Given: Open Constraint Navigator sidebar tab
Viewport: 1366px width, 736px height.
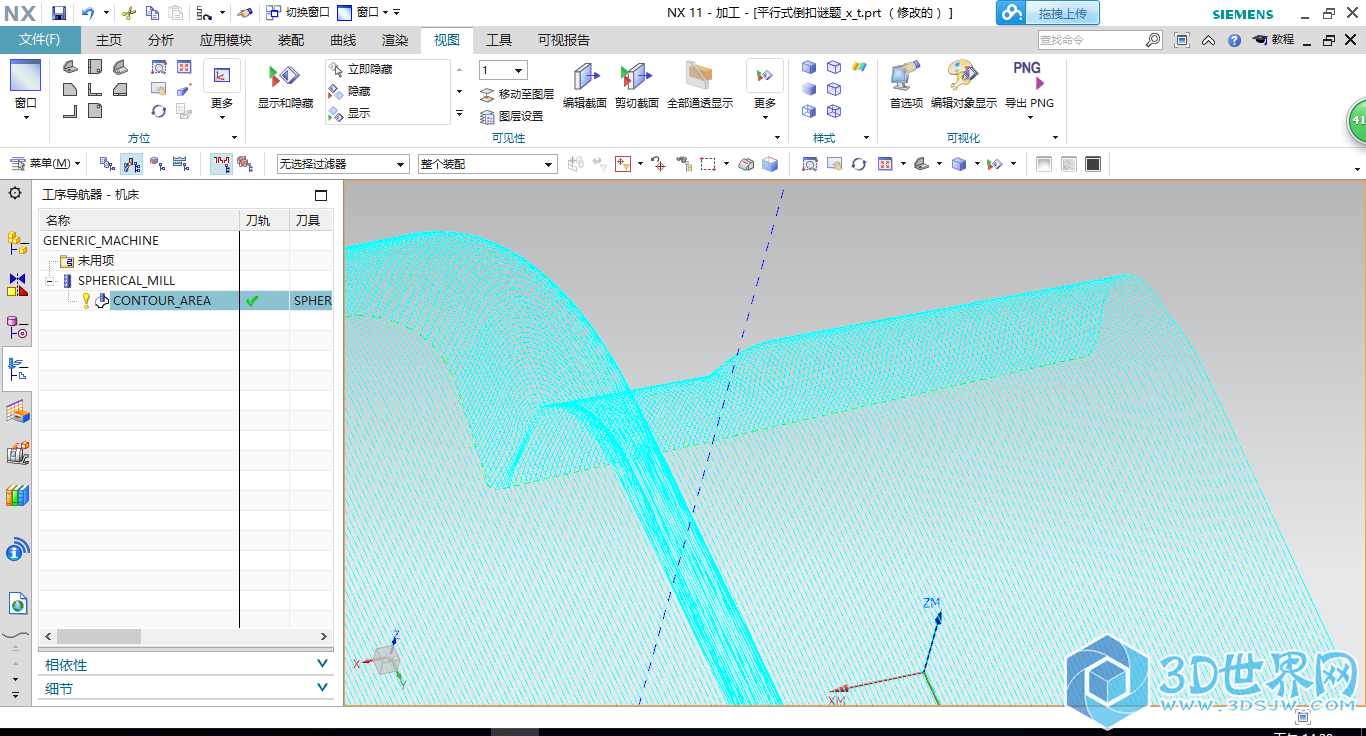Looking at the screenshot, I should click(x=17, y=285).
